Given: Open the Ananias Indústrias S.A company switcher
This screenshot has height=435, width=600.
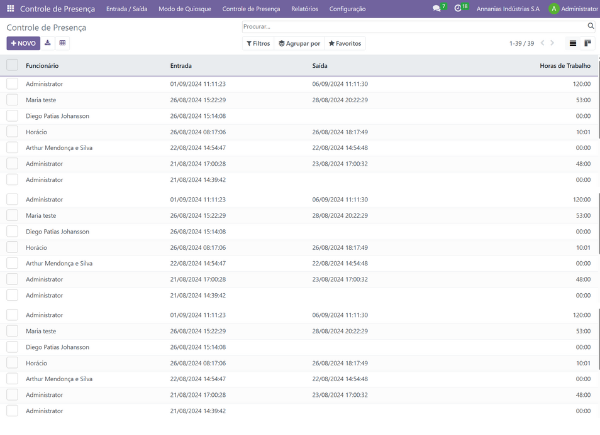Looking at the screenshot, I should point(508,8).
